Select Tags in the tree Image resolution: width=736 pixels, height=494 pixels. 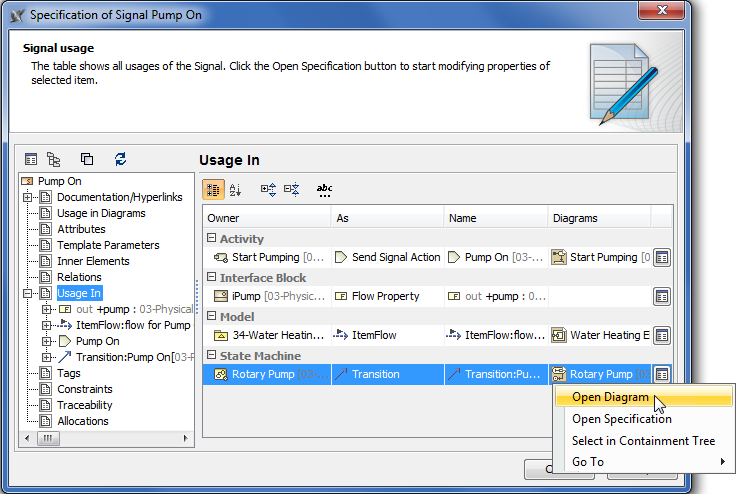point(69,373)
